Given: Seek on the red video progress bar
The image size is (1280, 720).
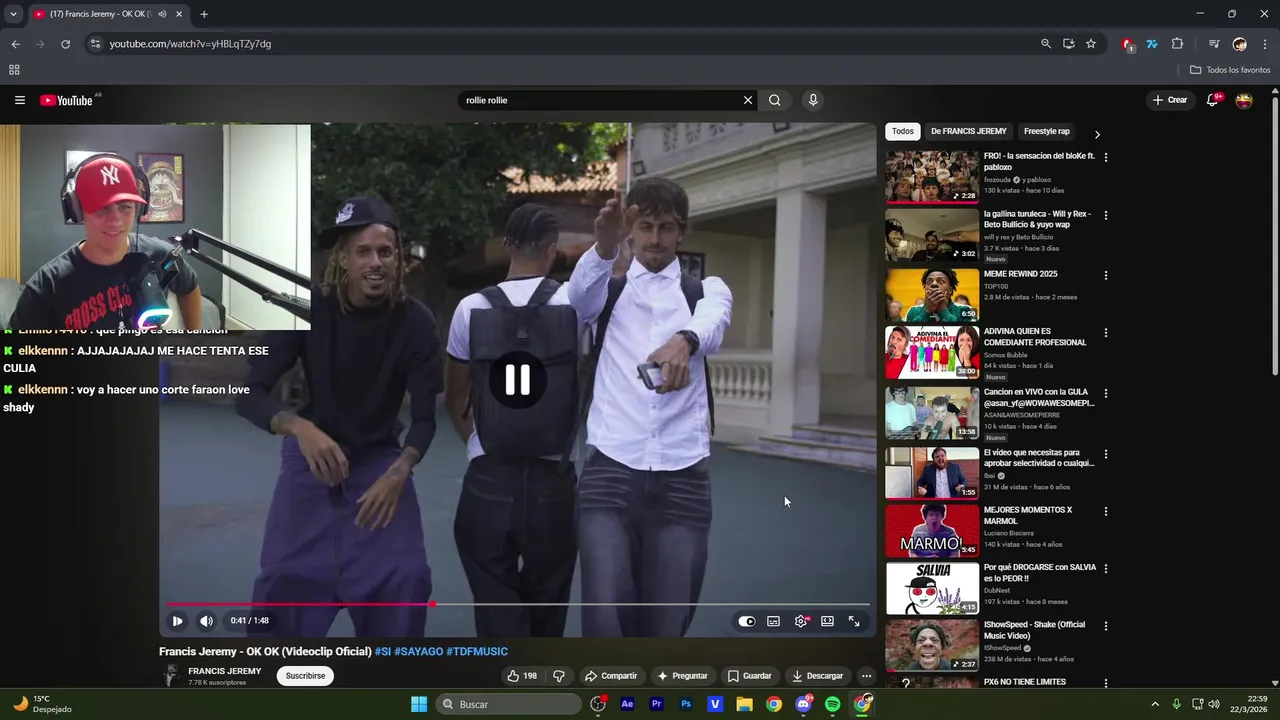Looking at the screenshot, I should [x=518, y=604].
